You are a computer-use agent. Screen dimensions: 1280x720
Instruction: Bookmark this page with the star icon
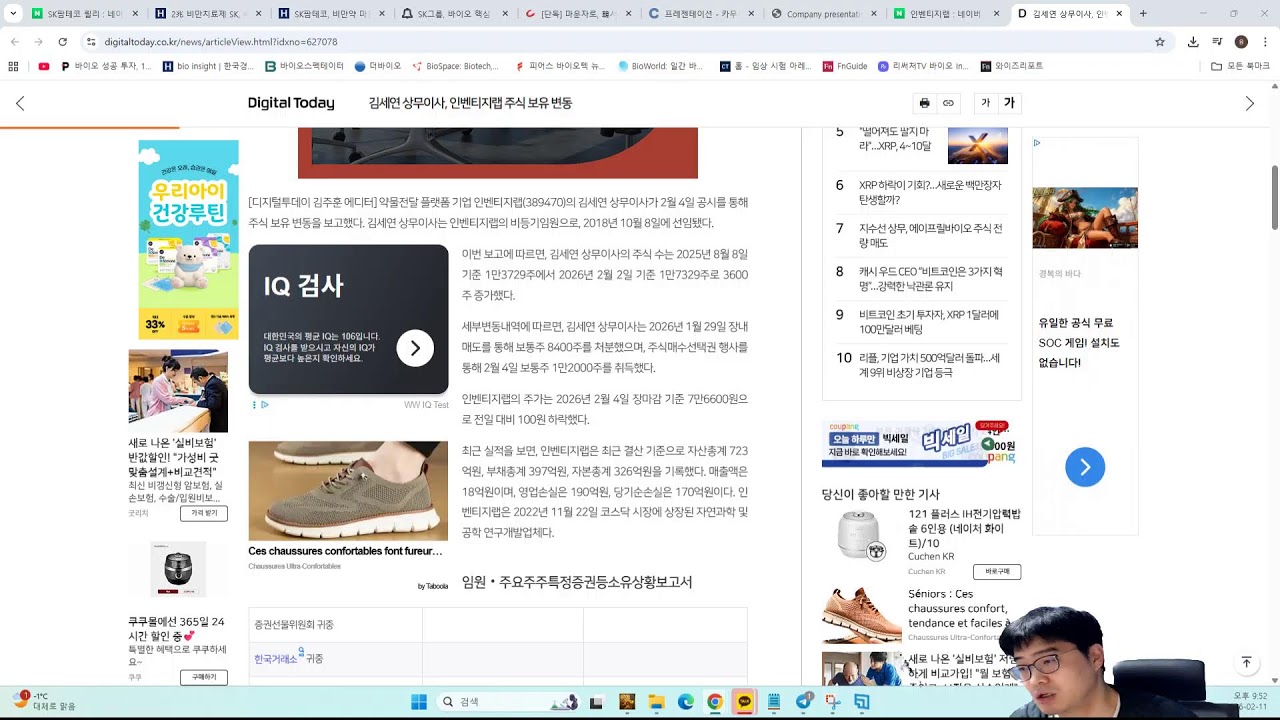tap(1160, 42)
